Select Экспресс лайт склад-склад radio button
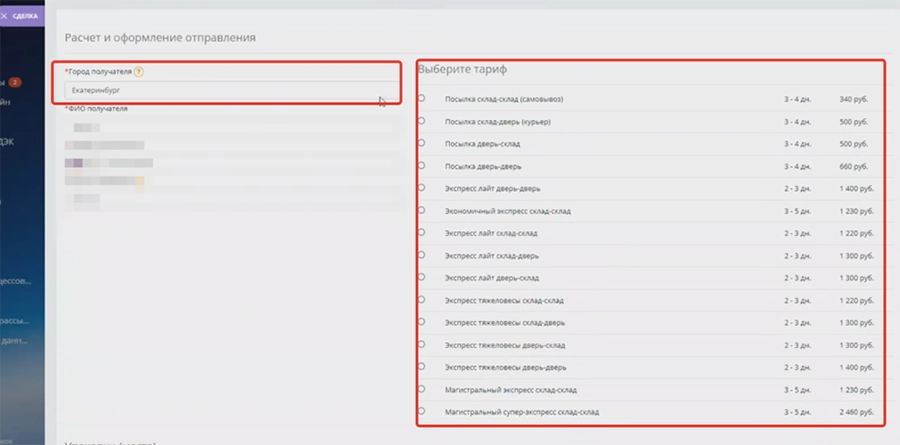The image size is (900, 445). (421, 232)
